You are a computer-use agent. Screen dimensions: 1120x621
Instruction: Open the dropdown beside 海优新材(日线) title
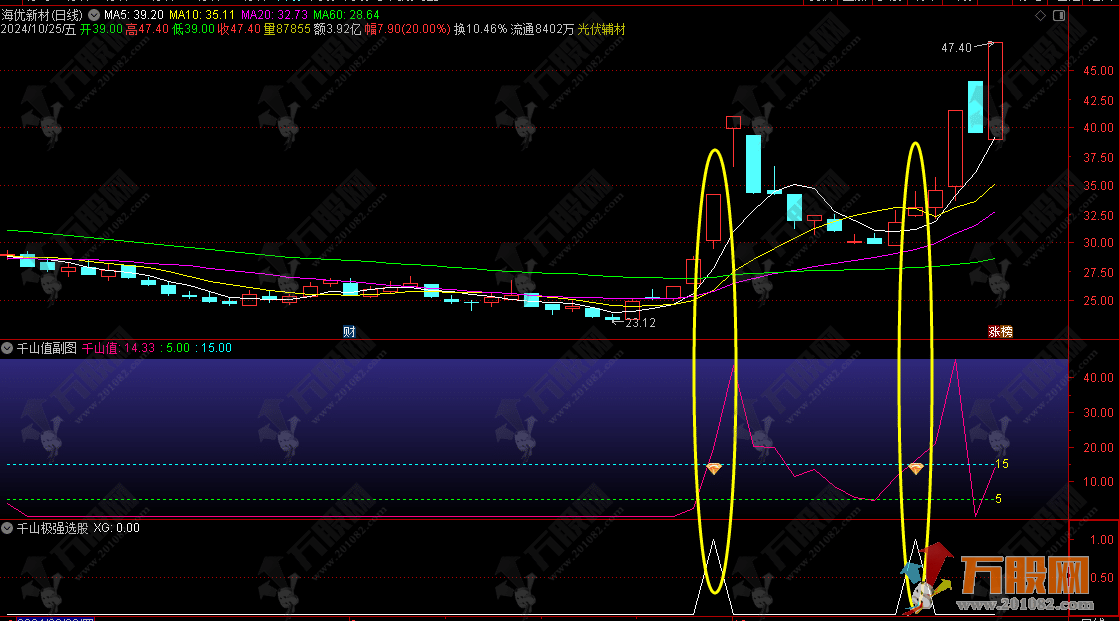tap(94, 14)
